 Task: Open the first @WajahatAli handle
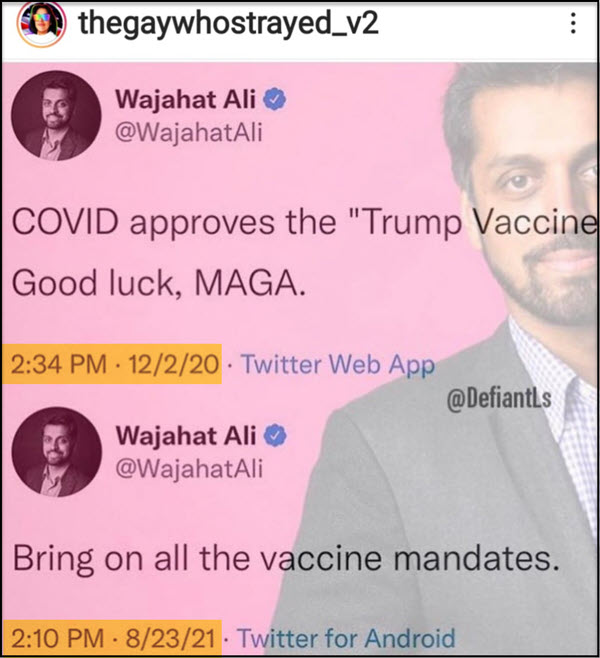pyautogui.click(x=189, y=133)
